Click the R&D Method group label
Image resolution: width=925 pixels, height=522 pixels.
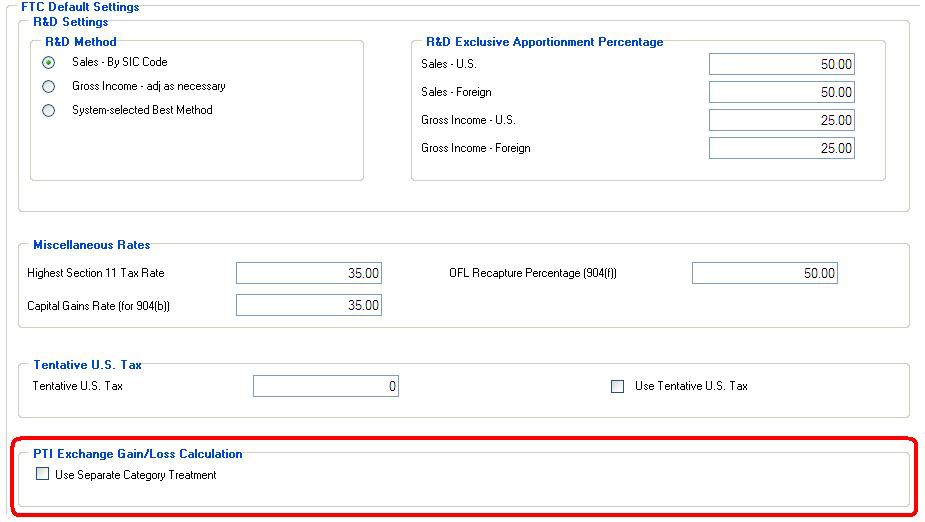(x=81, y=42)
